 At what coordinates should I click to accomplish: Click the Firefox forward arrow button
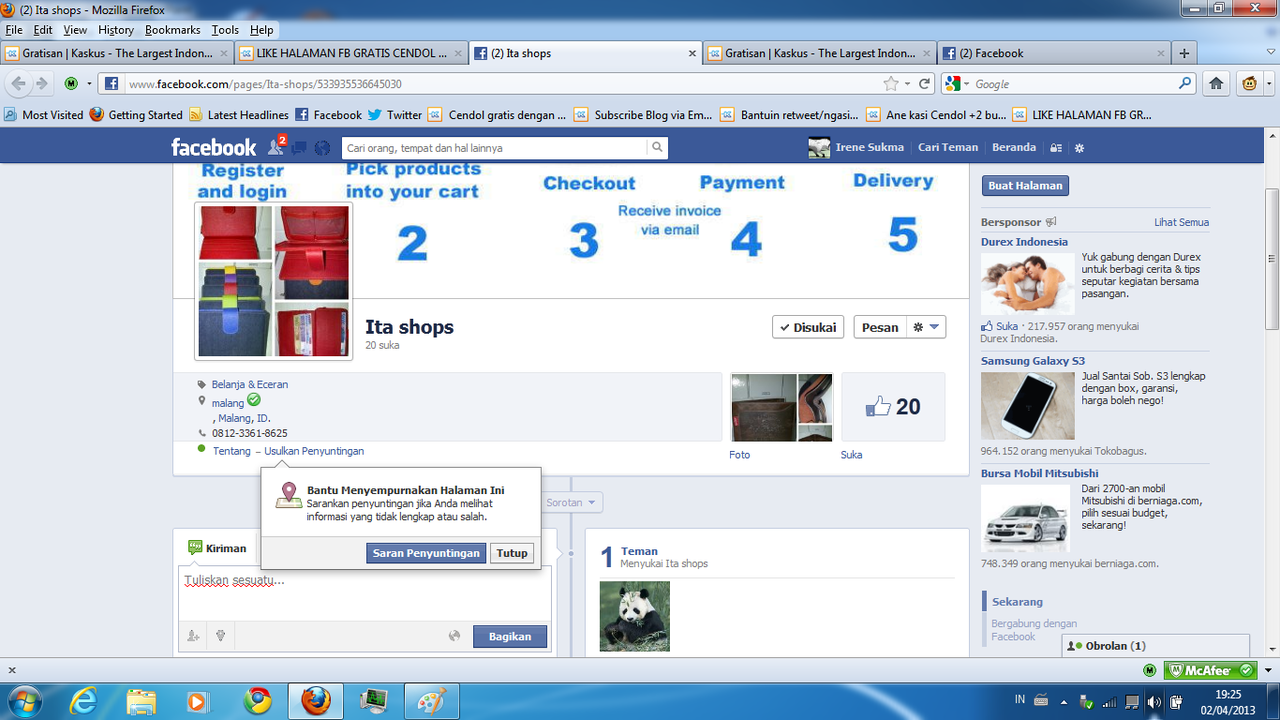click(41, 83)
